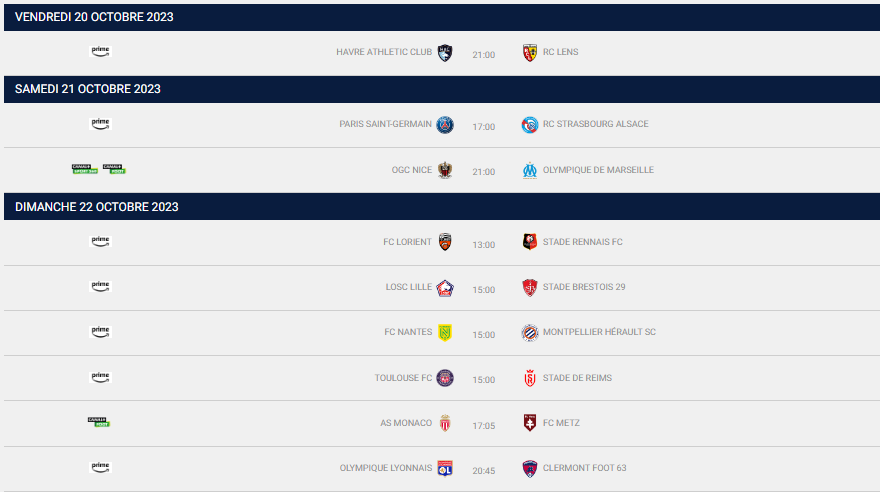The width and height of the screenshot is (880, 492).
Task: Open the Montpellier Hérault SC logo
Action: (530, 333)
